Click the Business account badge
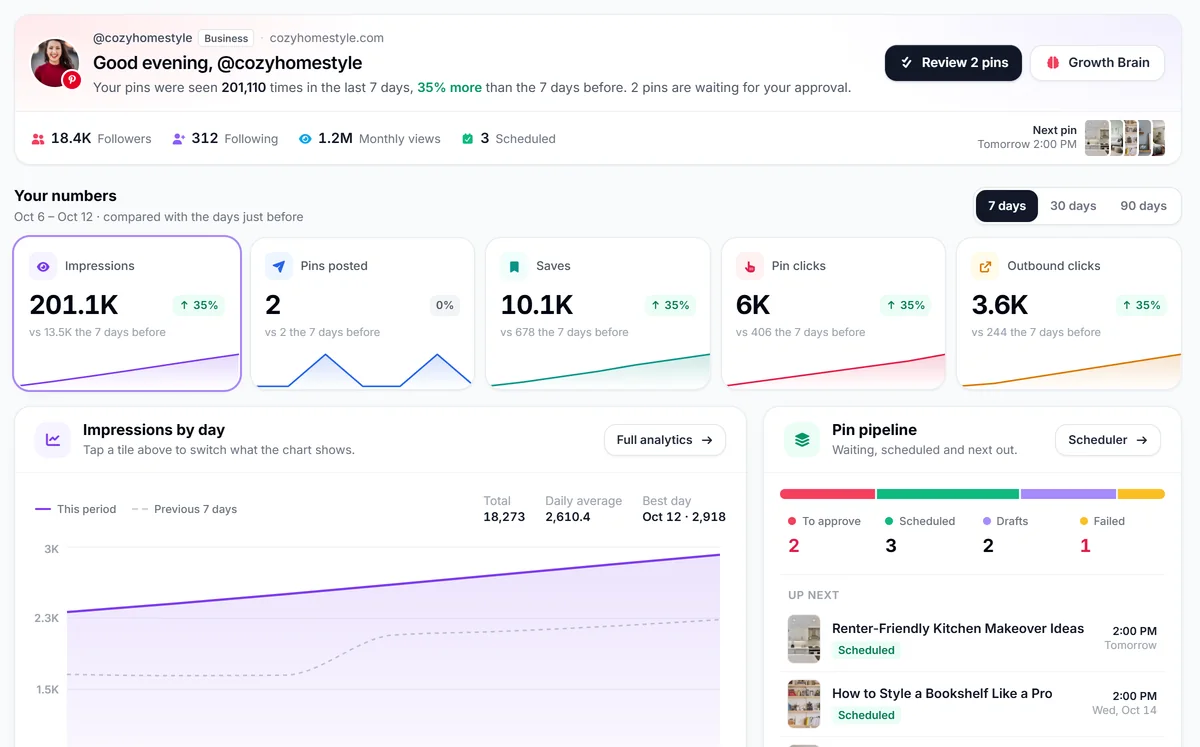This screenshot has height=747, width=1200. tap(226, 38)
